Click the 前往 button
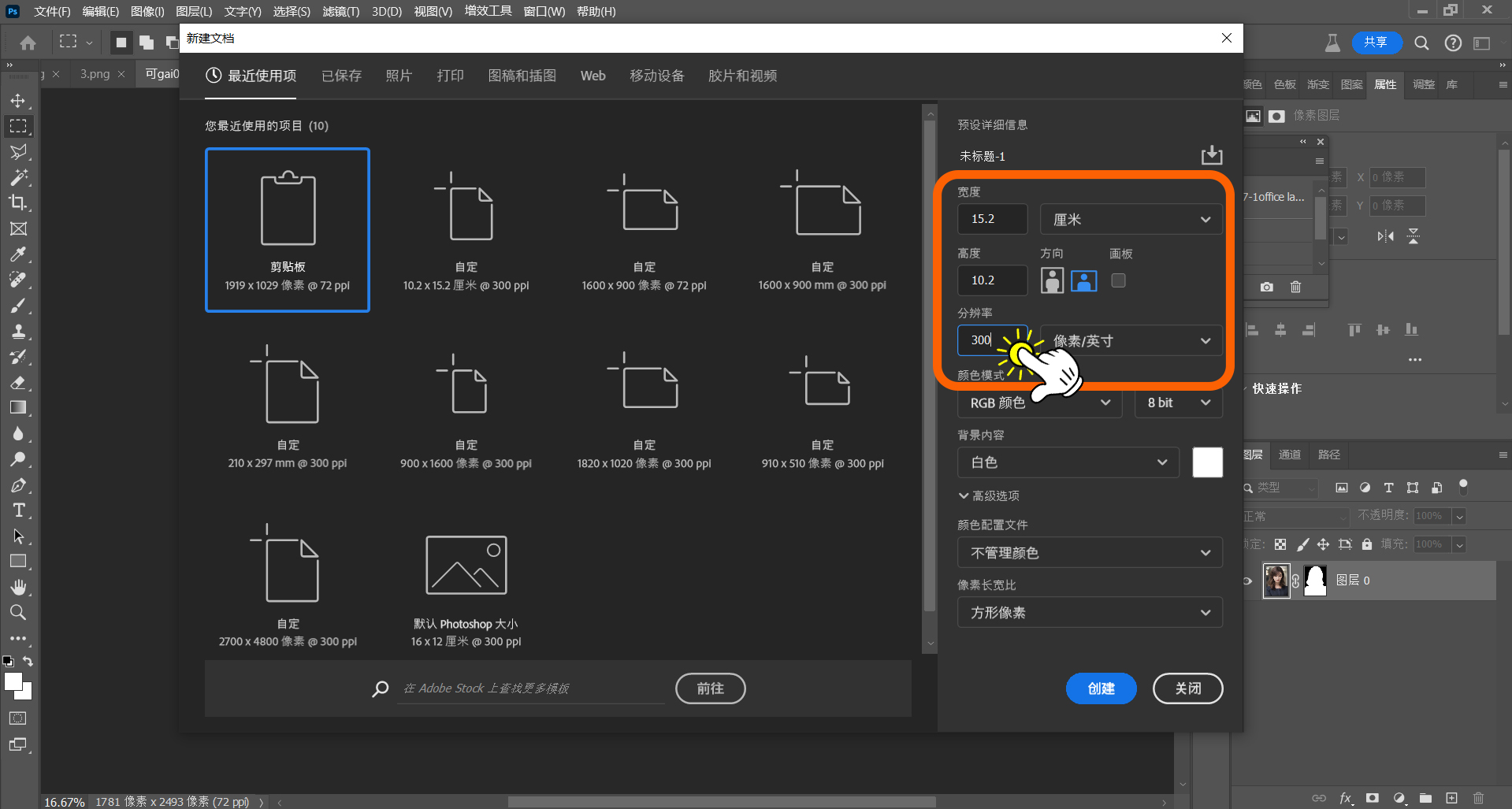The width and height of the screenshot is (1512, 809). (710, 688)
